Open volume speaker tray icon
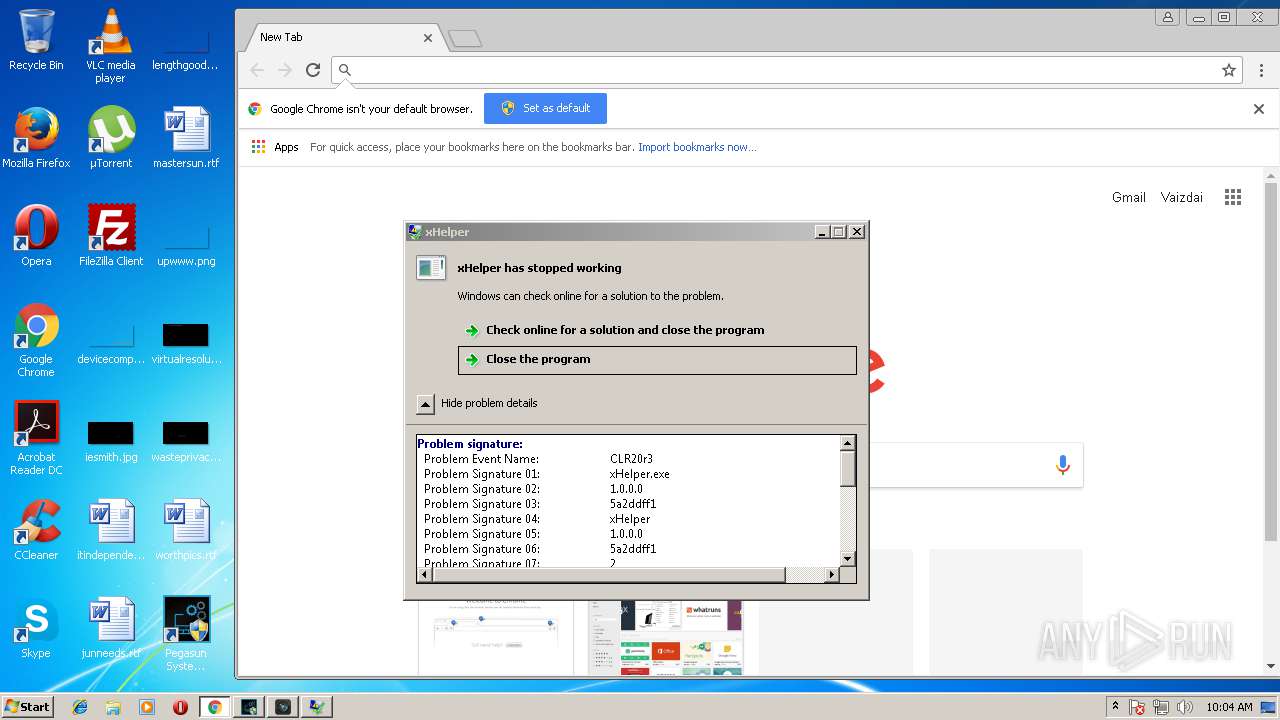Screen dimensions: 1280x720 tap(1185, 707)
